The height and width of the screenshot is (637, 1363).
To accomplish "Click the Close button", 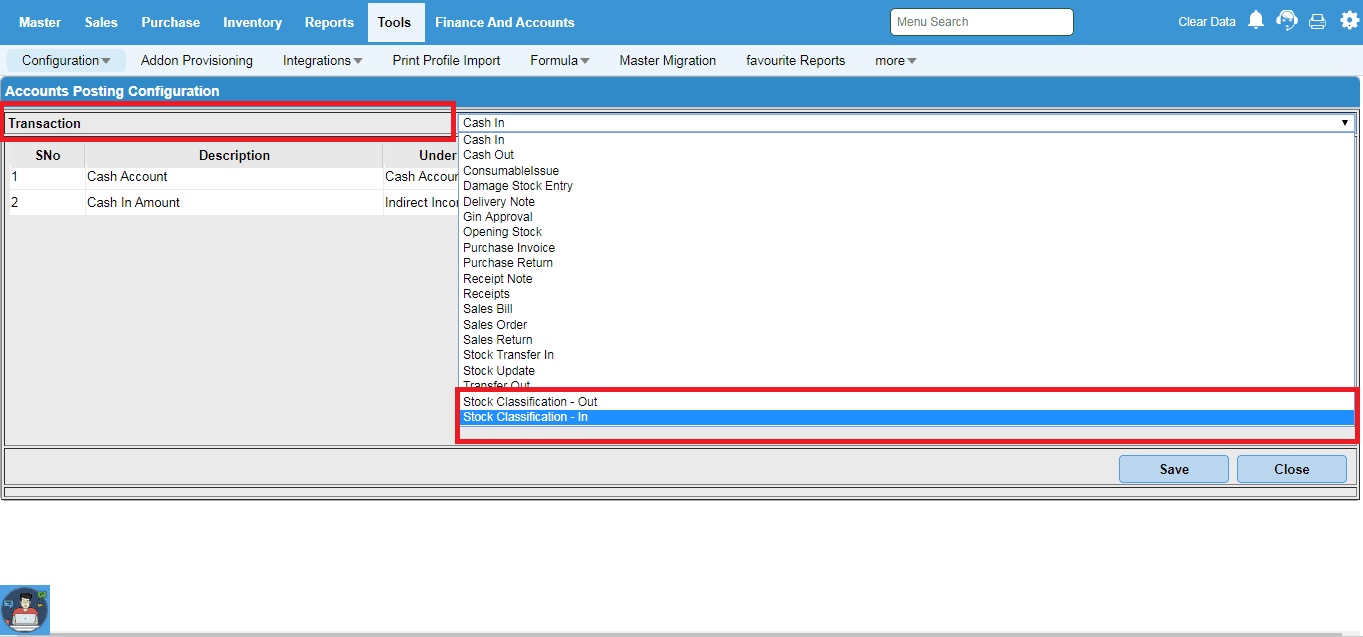I will [x=1292, y=469].
